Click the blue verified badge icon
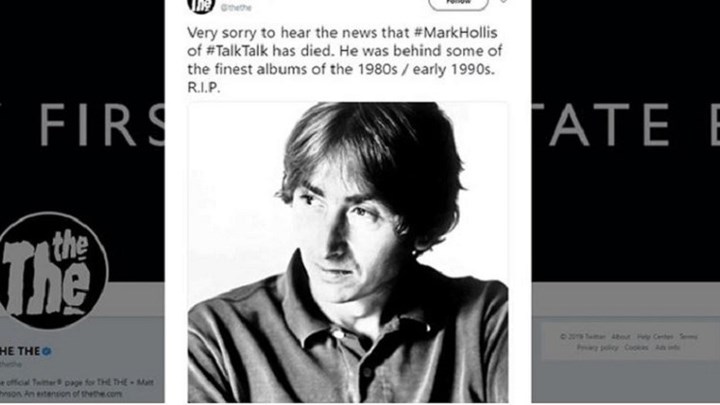This screenshot has width=720, height=405. [46, 352]
